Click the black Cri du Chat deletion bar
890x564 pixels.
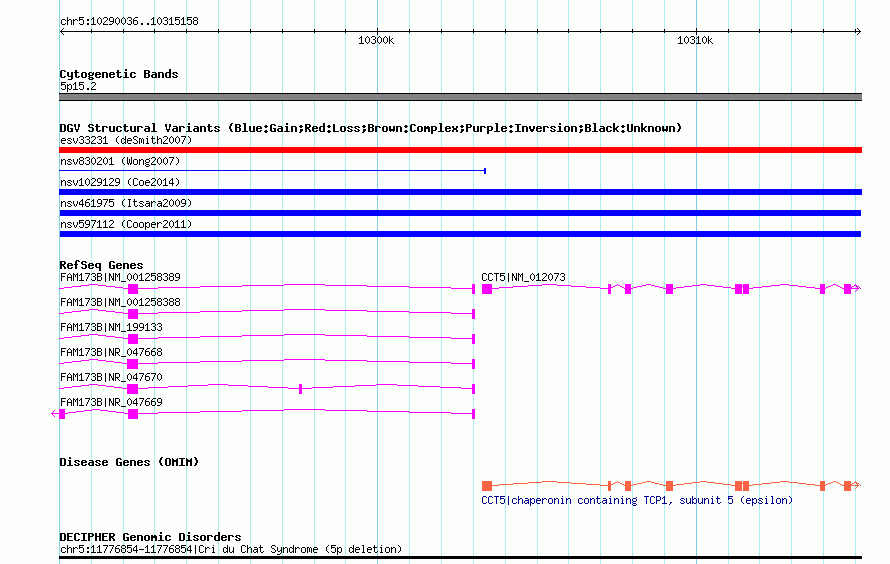[x=460, y=558]
